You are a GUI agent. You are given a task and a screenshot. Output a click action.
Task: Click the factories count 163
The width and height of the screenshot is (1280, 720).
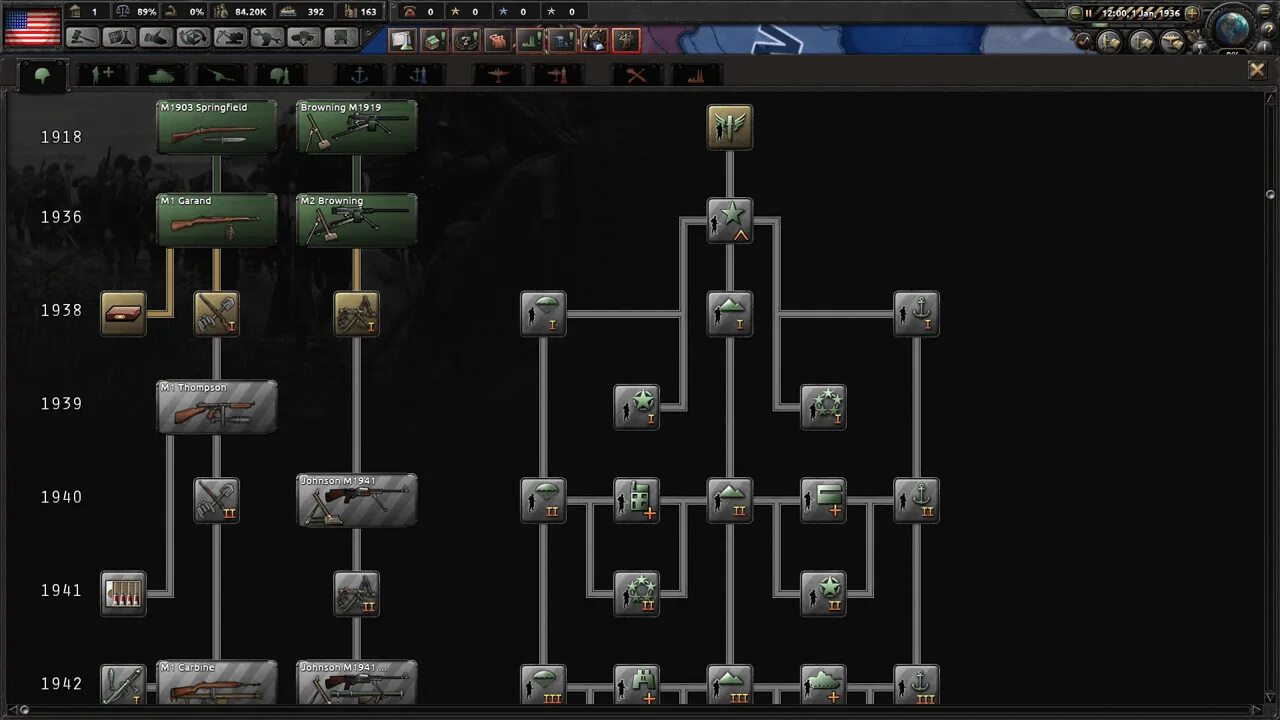pyautogui.click(x=360, y=12)
